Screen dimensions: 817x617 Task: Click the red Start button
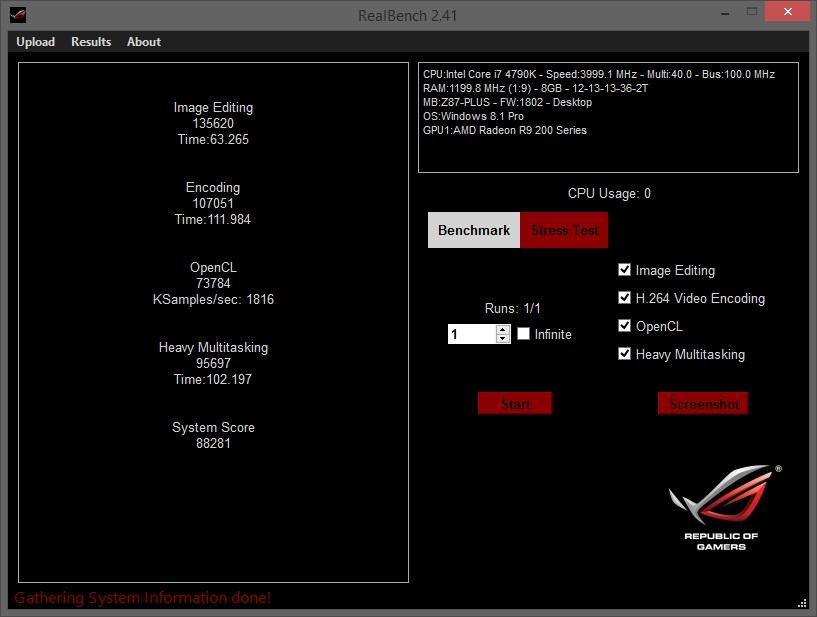tap(515, 404)
